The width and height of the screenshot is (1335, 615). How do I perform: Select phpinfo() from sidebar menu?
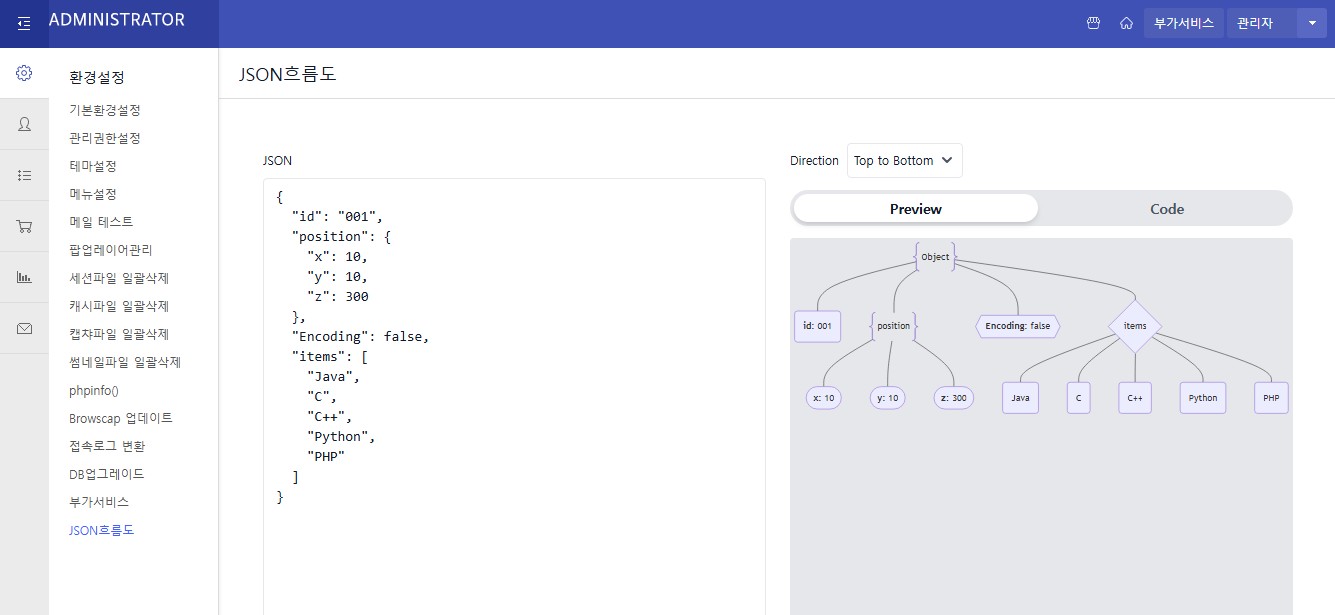tap(94, 390)
